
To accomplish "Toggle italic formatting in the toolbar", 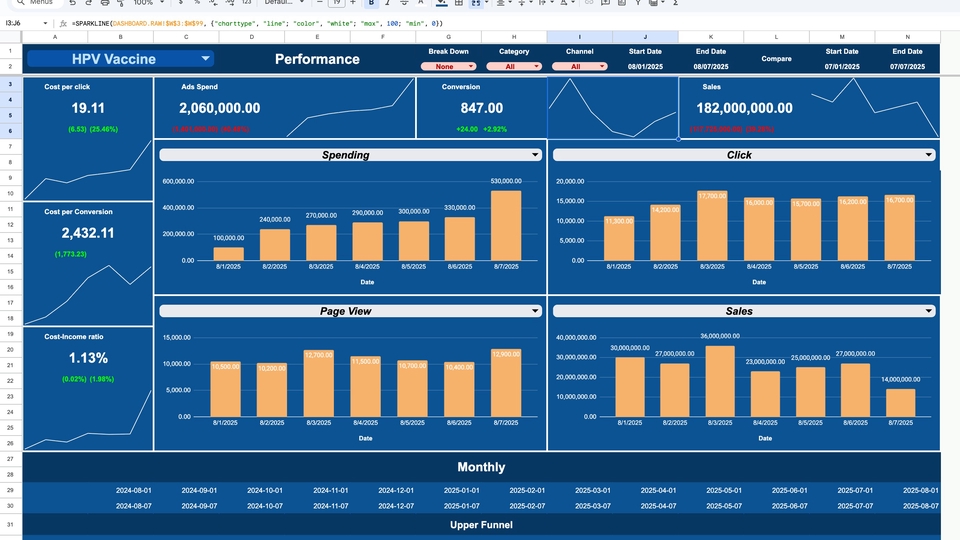I will coord(387,3).
